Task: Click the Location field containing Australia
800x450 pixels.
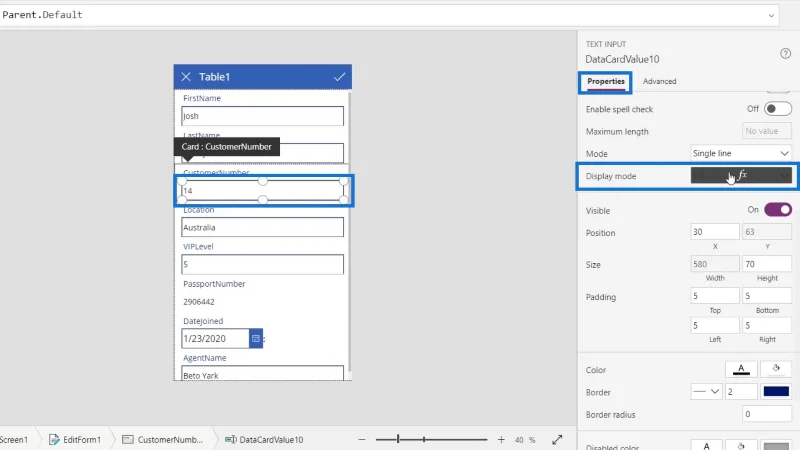Action: point(262,227)
